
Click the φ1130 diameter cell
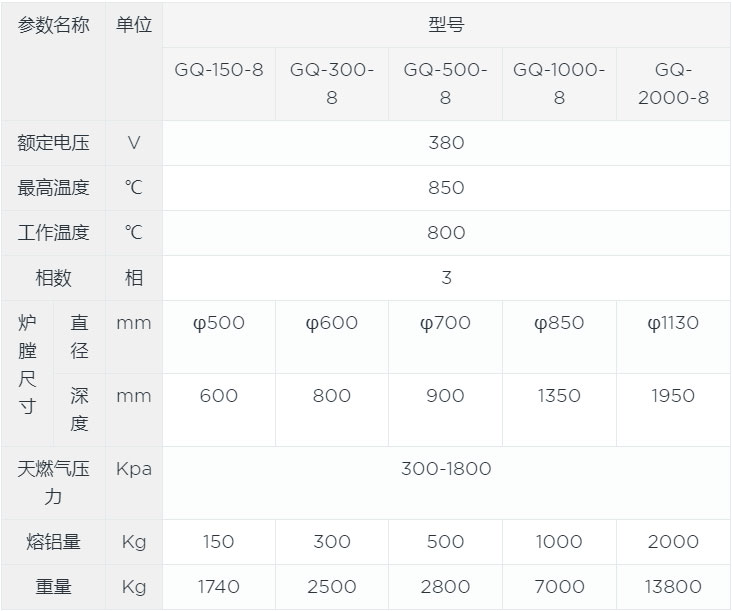673,323
